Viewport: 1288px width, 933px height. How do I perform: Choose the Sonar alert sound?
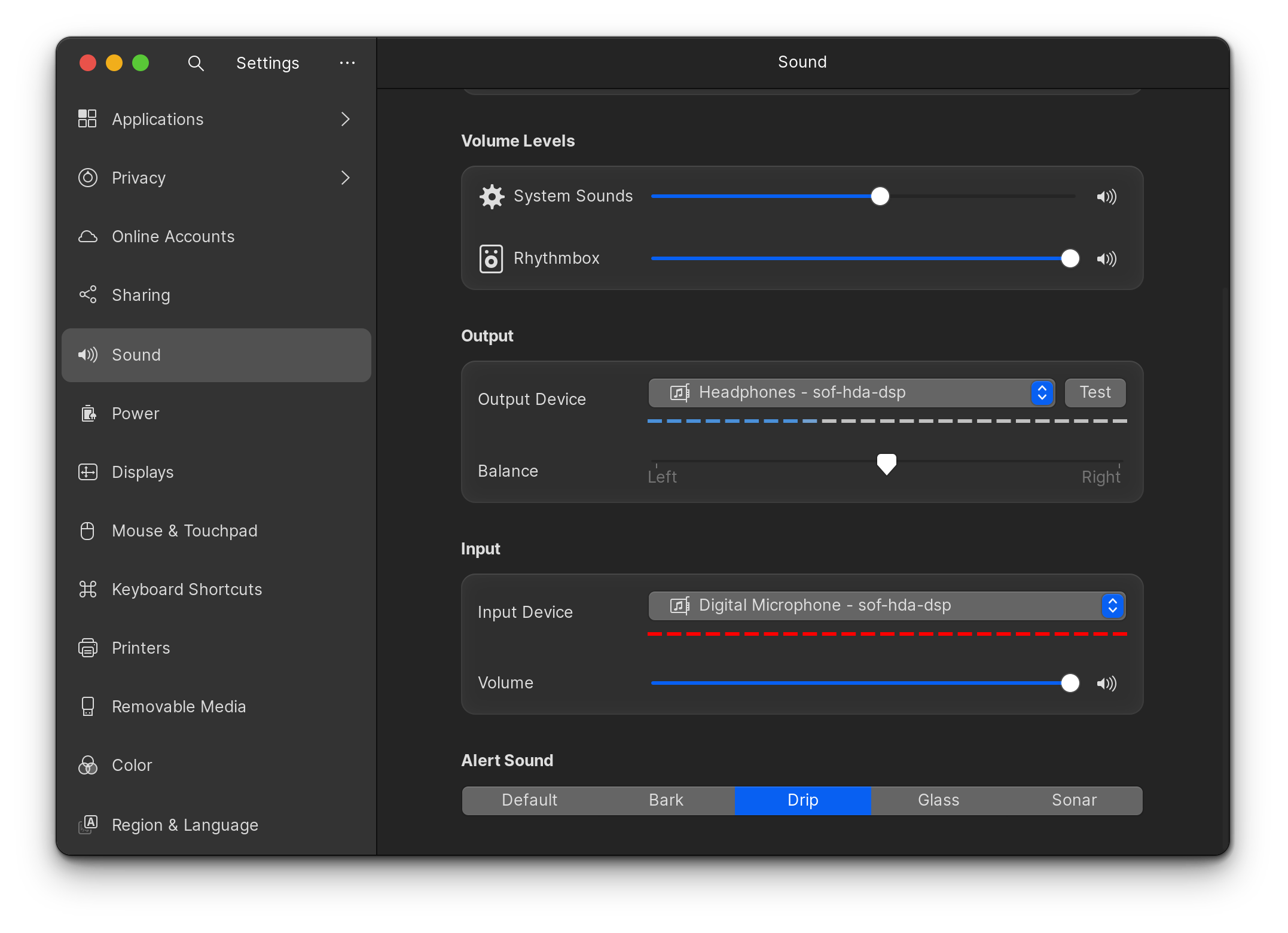tap(1074, 800)
